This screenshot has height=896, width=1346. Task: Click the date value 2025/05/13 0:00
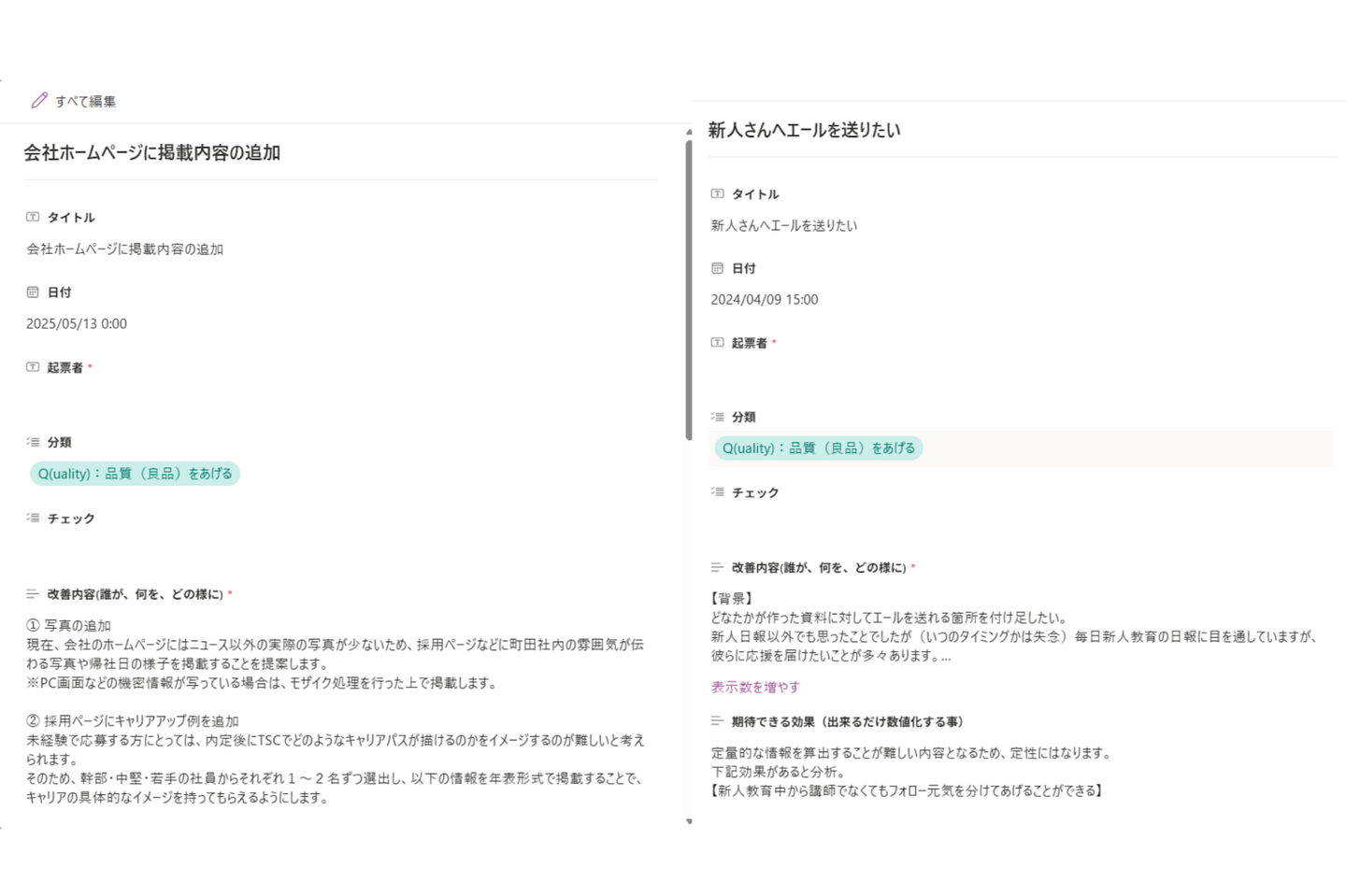tap(77, 323)
